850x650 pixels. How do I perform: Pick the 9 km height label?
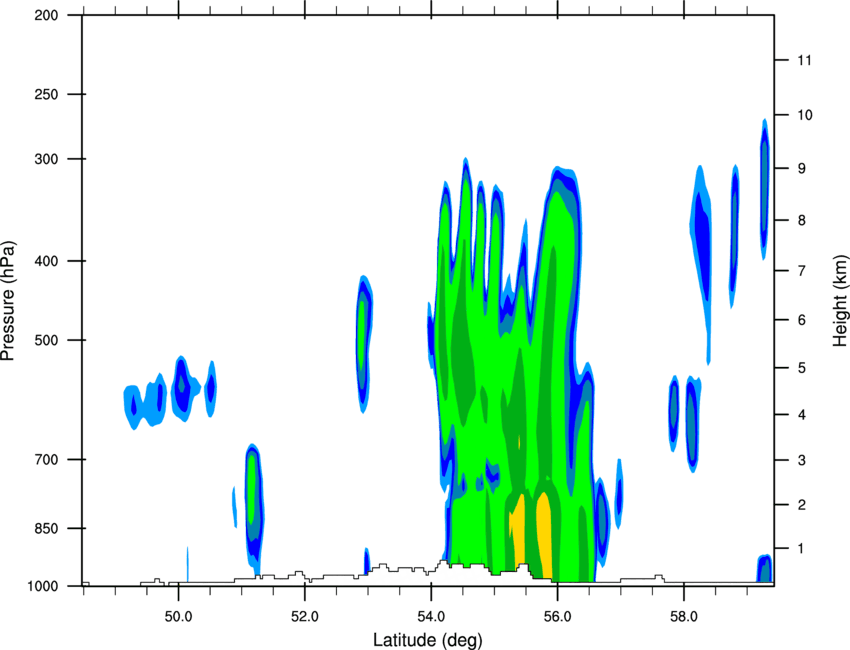coord(801,169)
